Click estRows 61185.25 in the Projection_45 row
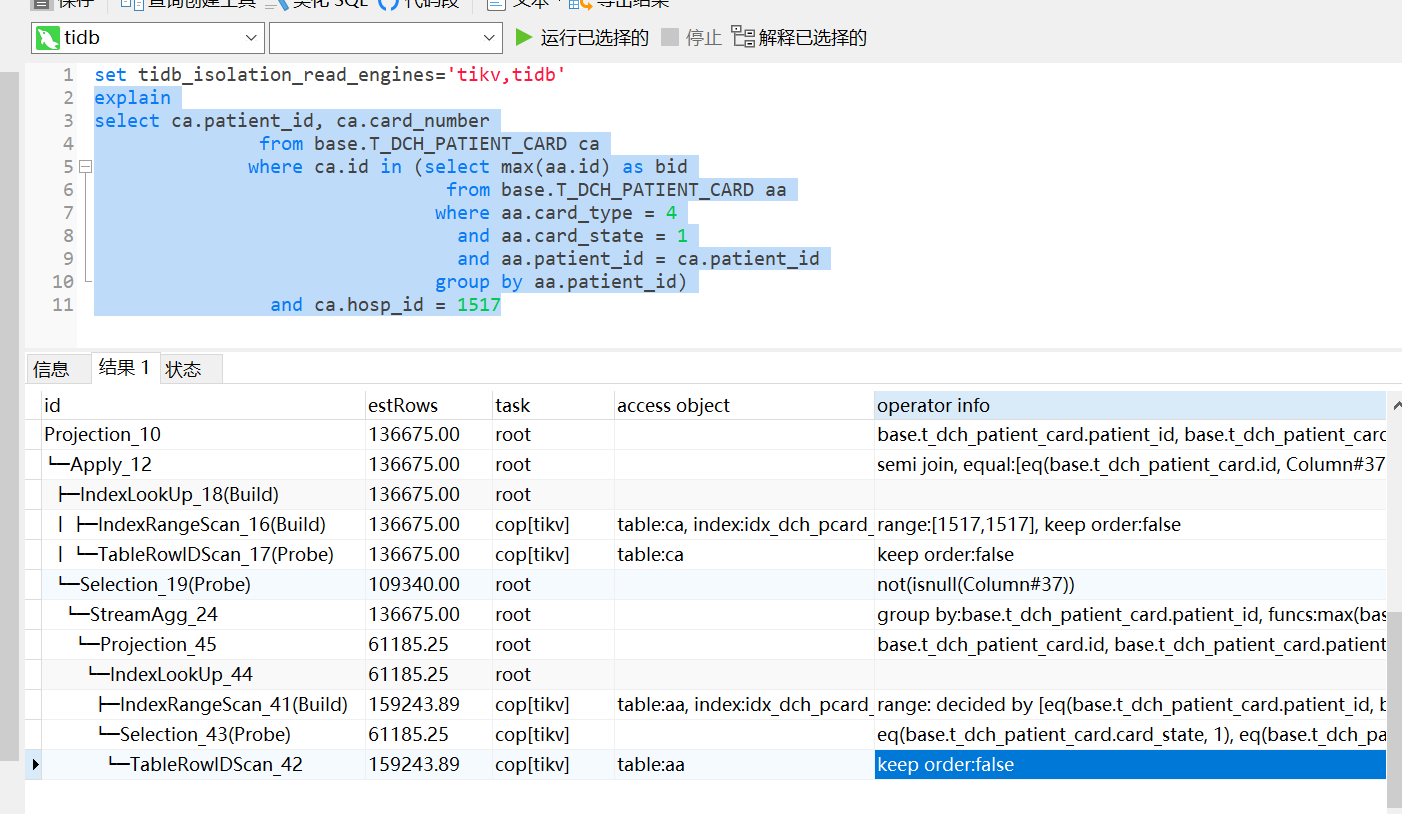 click(x=429, y=644)
